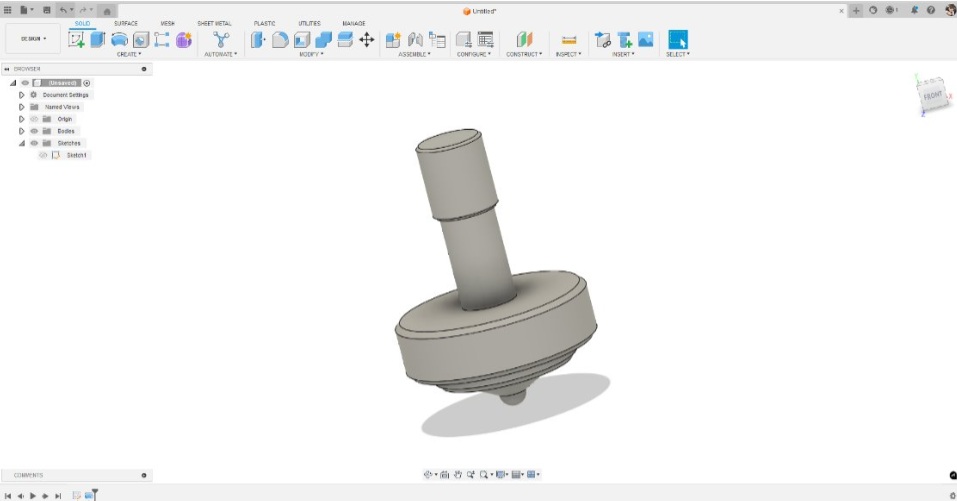Click the Home icon
Screen dimensions: 957x501
(107, 11)
